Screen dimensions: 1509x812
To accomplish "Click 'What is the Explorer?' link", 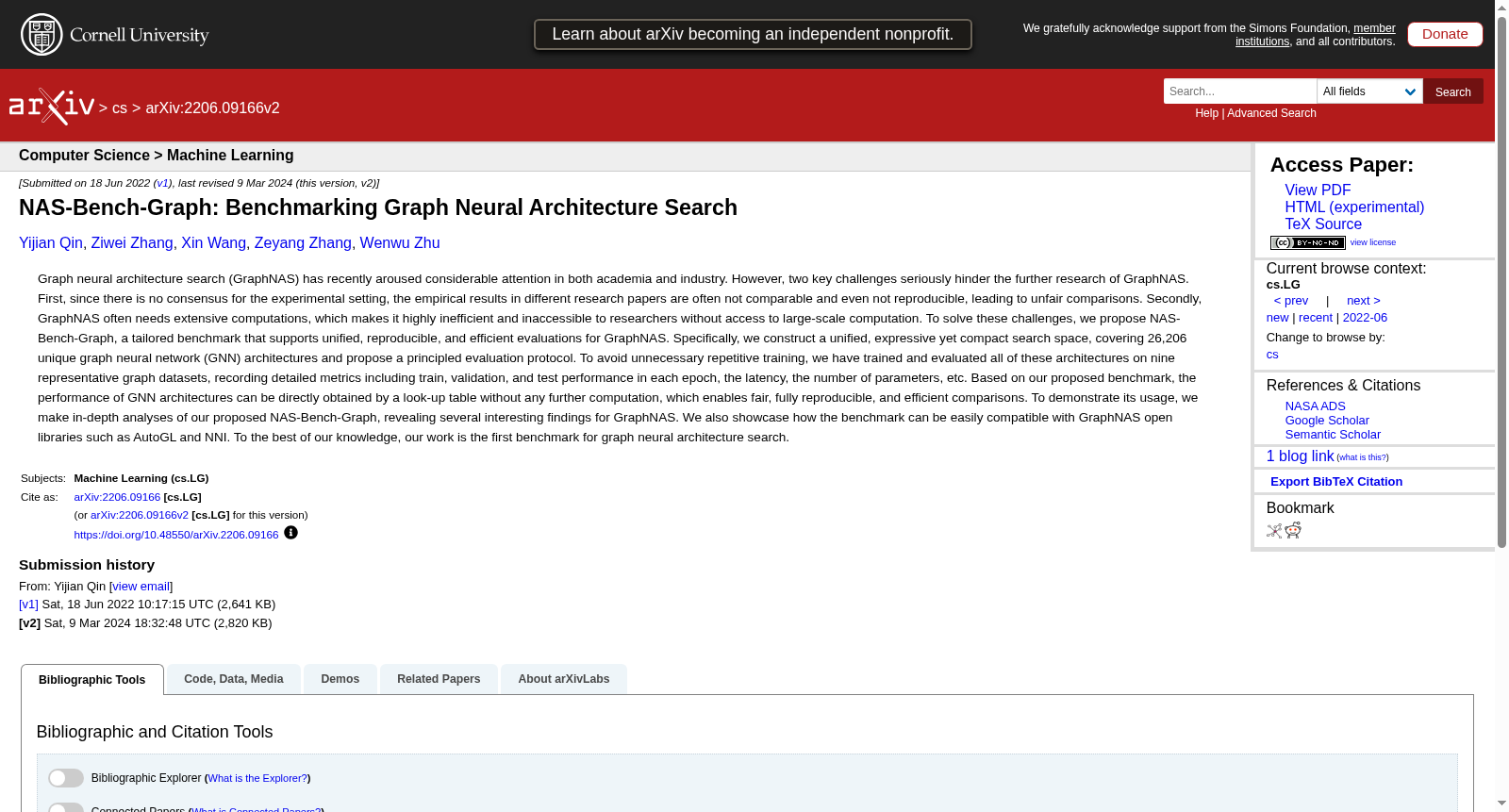I will click(x=257, y=778).
